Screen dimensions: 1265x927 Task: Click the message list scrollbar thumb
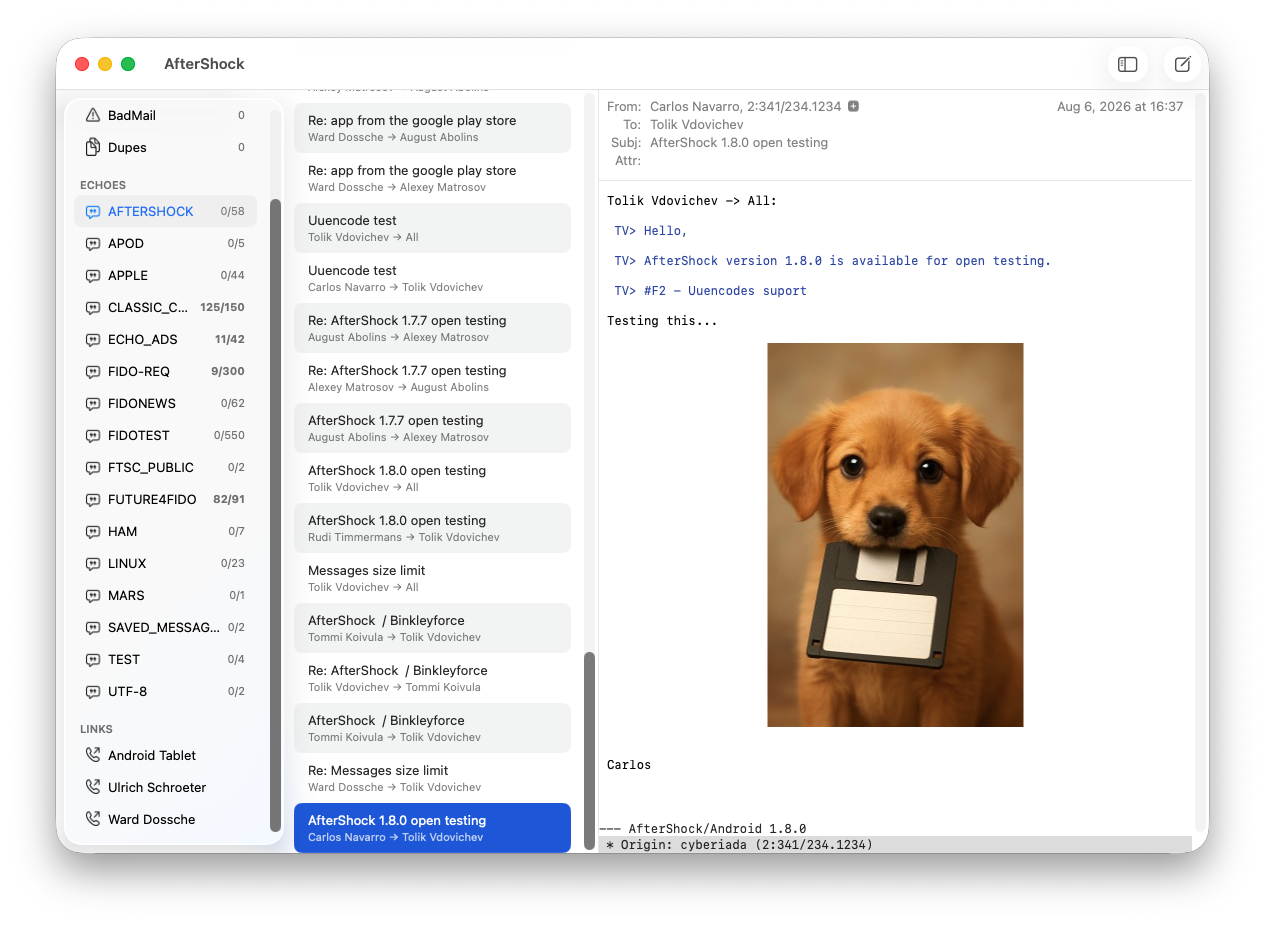tap(589, 752)
